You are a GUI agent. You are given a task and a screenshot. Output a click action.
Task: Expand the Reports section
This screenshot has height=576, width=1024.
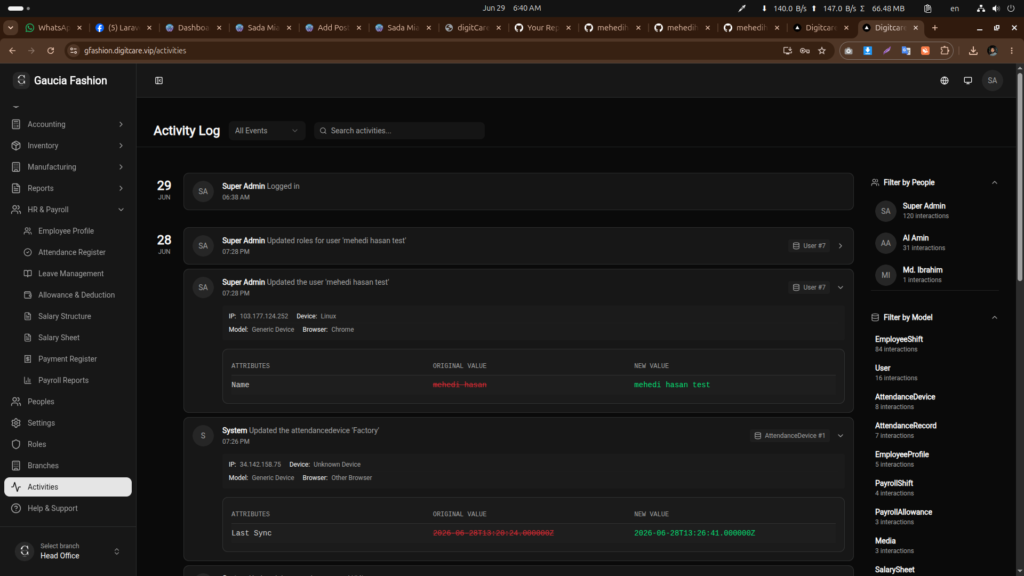(x=68, y=188)
